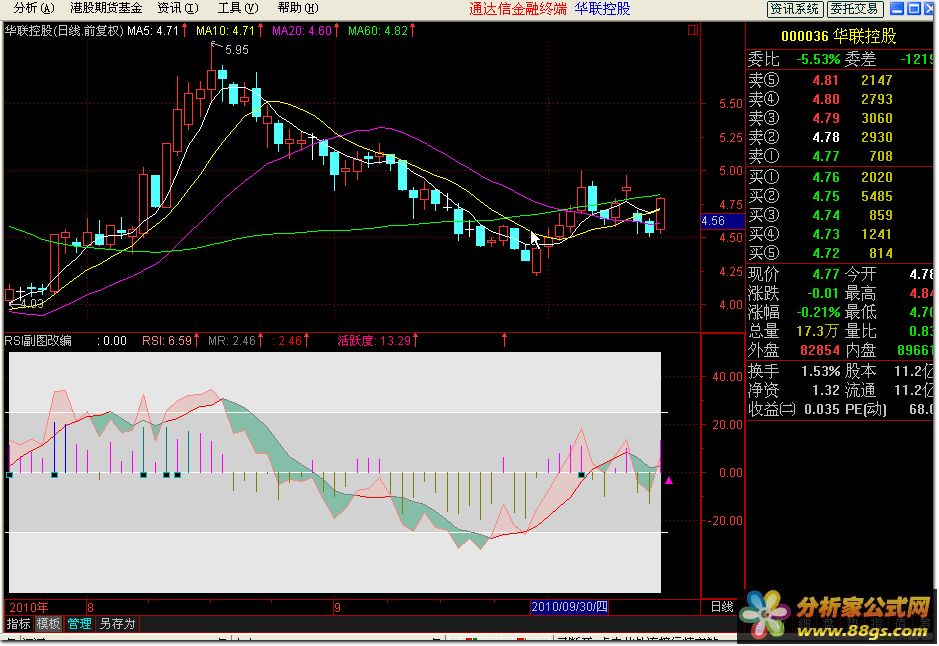
Task: Click the small red square chart corner icon
Action: pyautogui.click(x=693, y=30)
